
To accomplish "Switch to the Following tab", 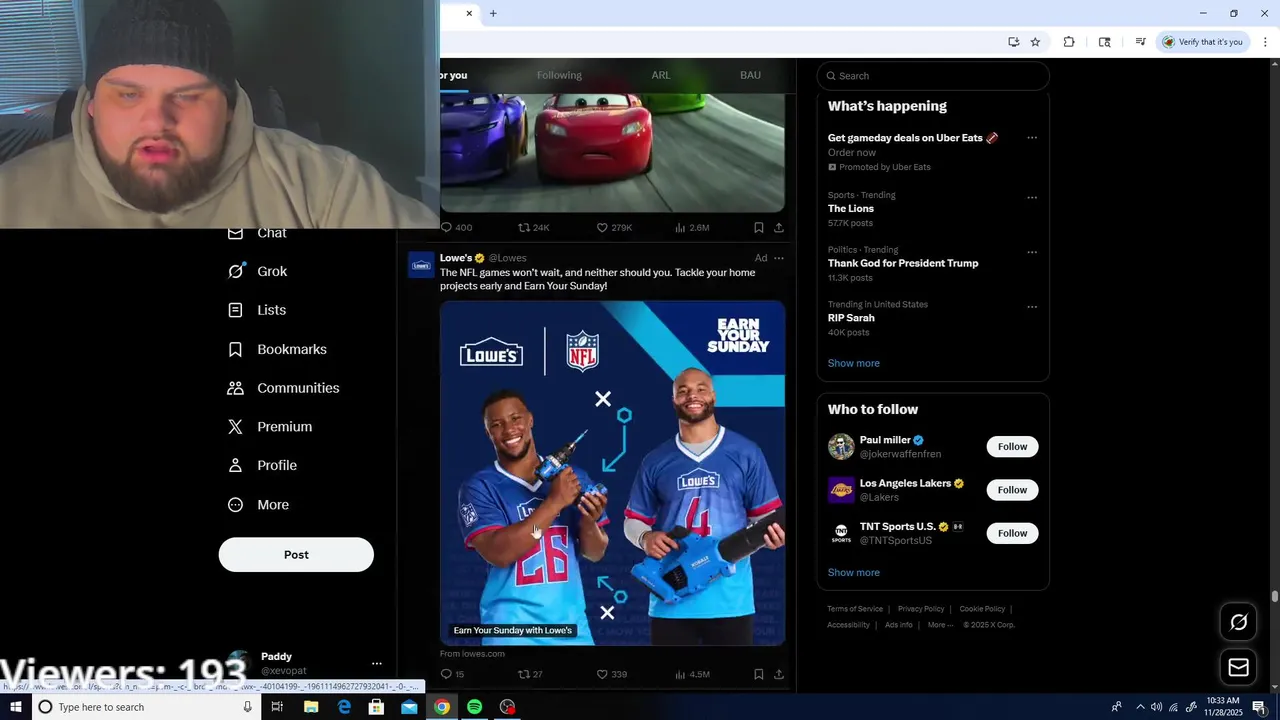I will click(559, 76).
